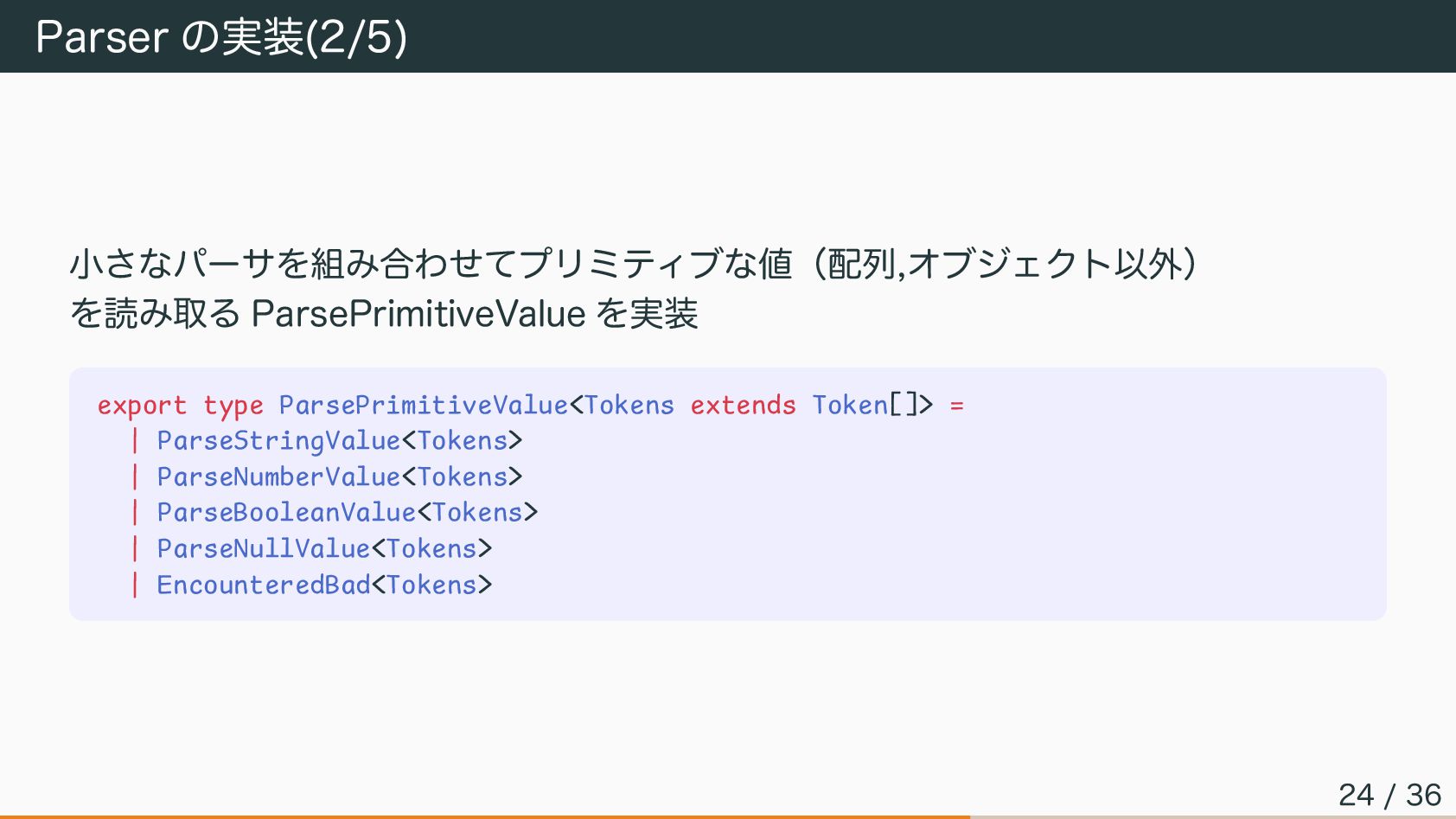Click the orange slide progress bar

[x=484, y=816]
